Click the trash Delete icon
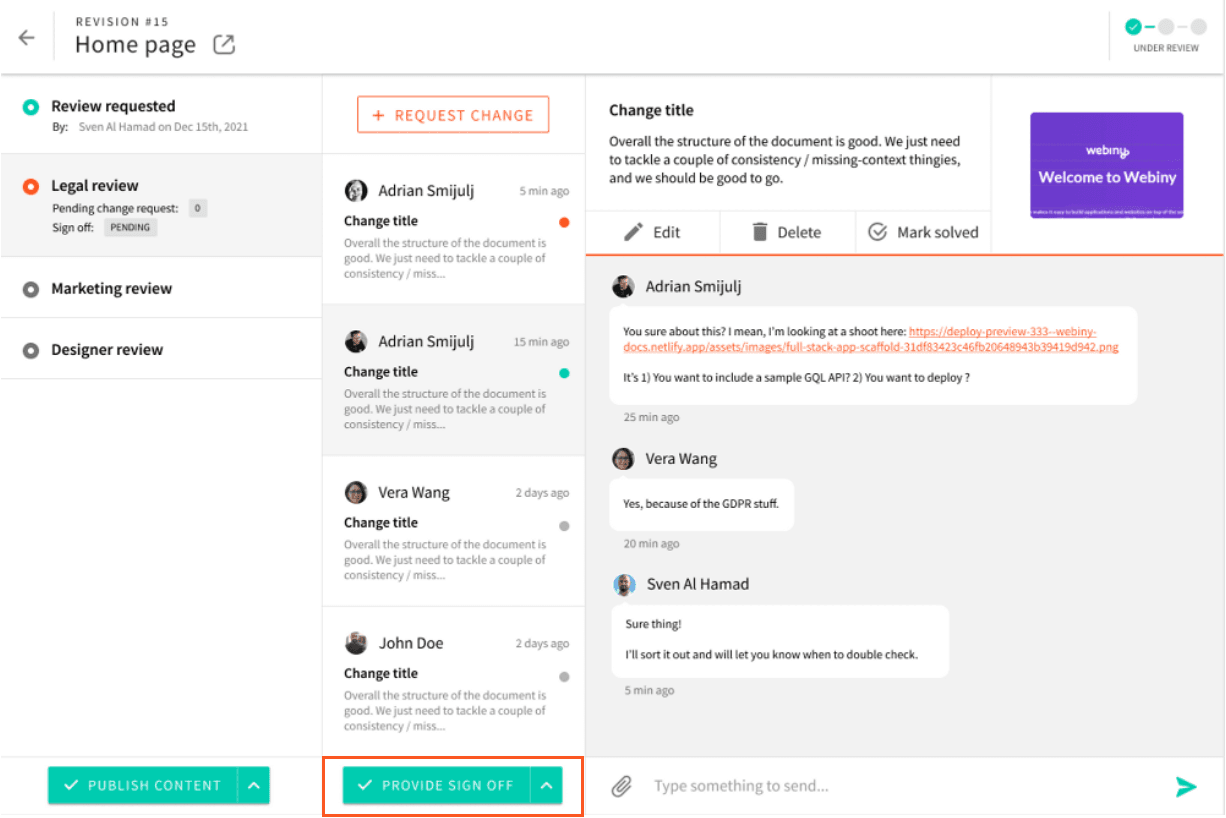The width and height of the screenshot is (1226, 818). (760, 232)
